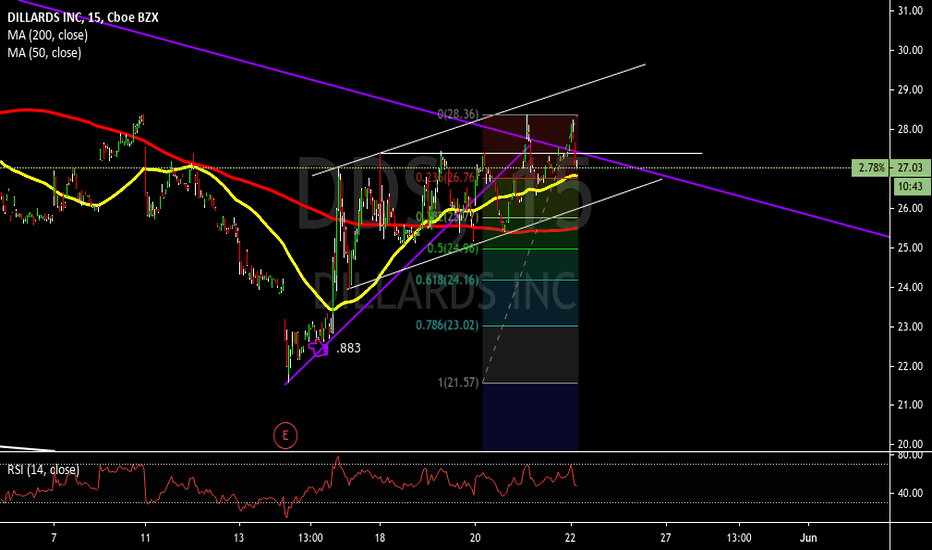The height and width of the screenshot is (550, 932).
Task: Click the 18 date label on time axis
Action: (x=380, y=538)
